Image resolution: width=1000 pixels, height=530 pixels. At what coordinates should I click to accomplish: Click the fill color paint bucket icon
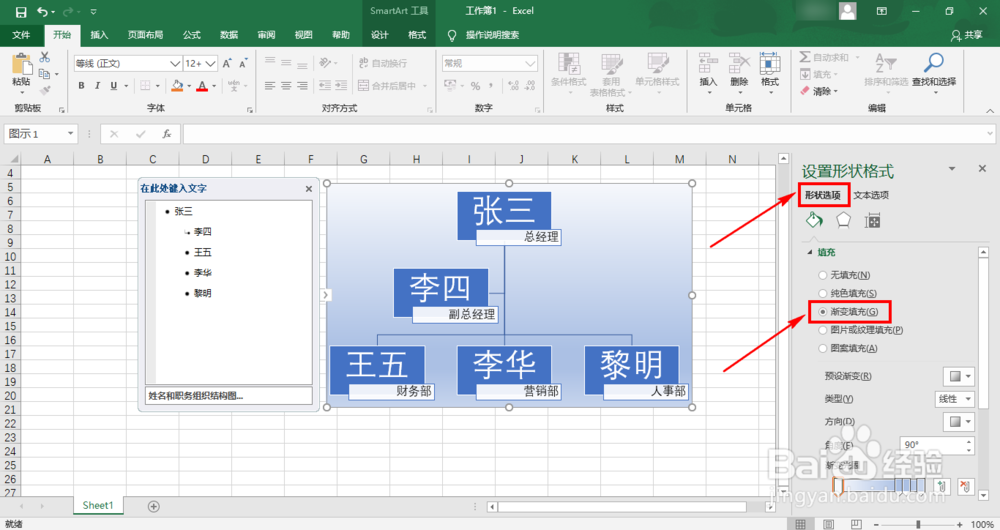pyautogui.click(x=177, y=85)
